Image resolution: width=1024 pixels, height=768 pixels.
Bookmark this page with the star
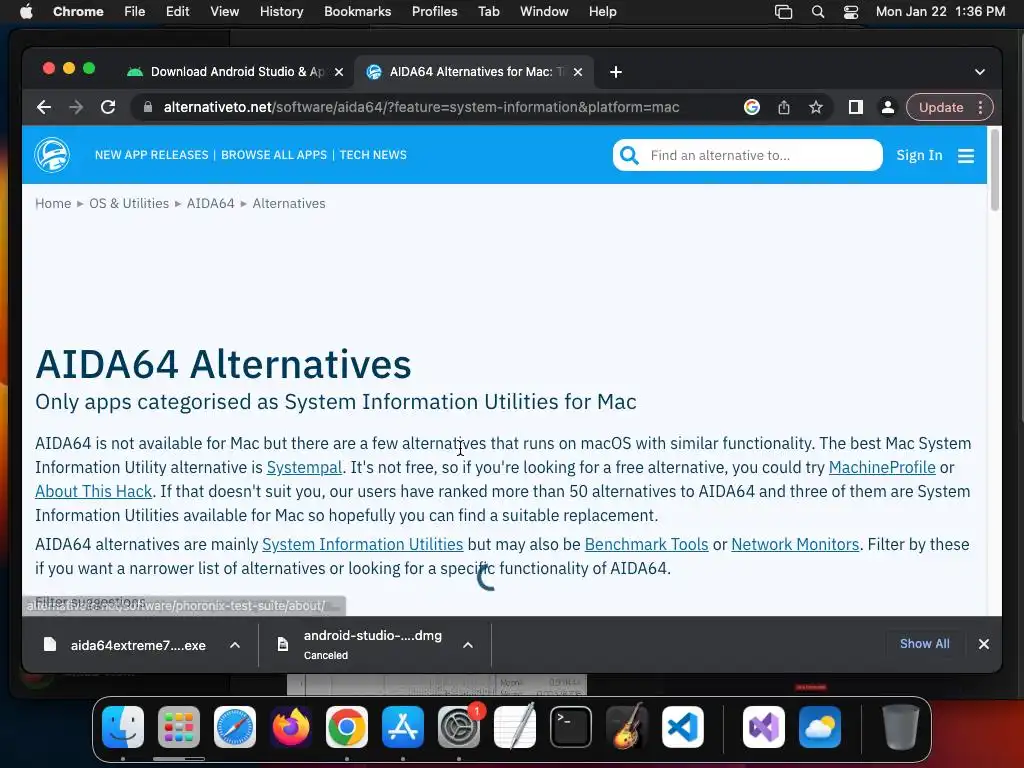click(x=816, y=107)
